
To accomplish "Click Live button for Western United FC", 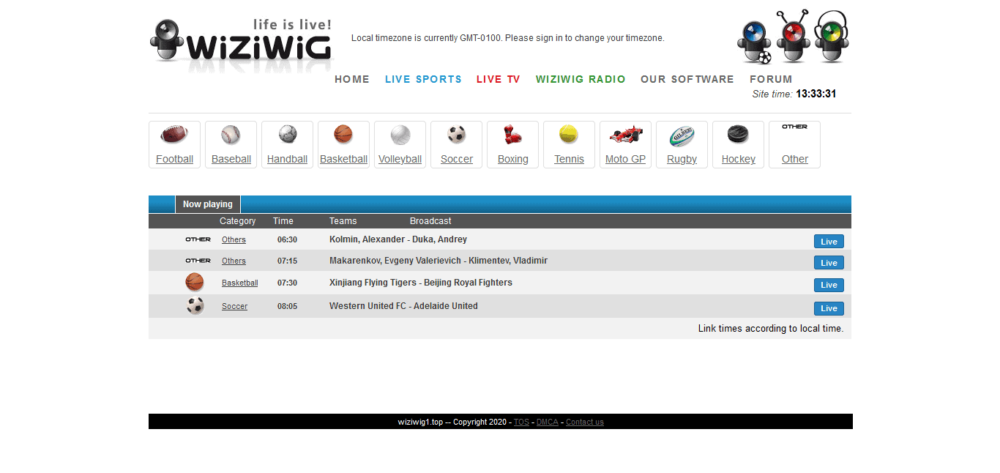I will pos(828,309).
